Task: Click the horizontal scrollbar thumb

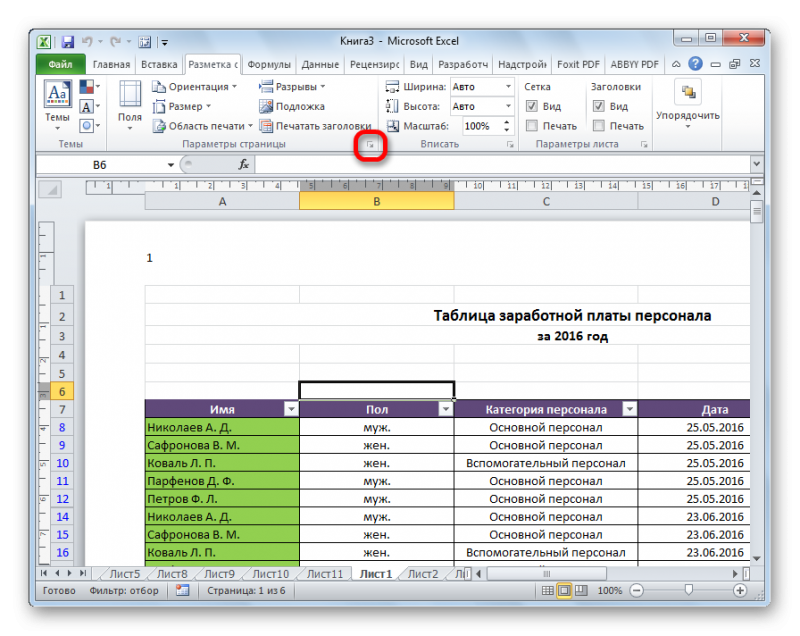Action: [x=546, y=574]
